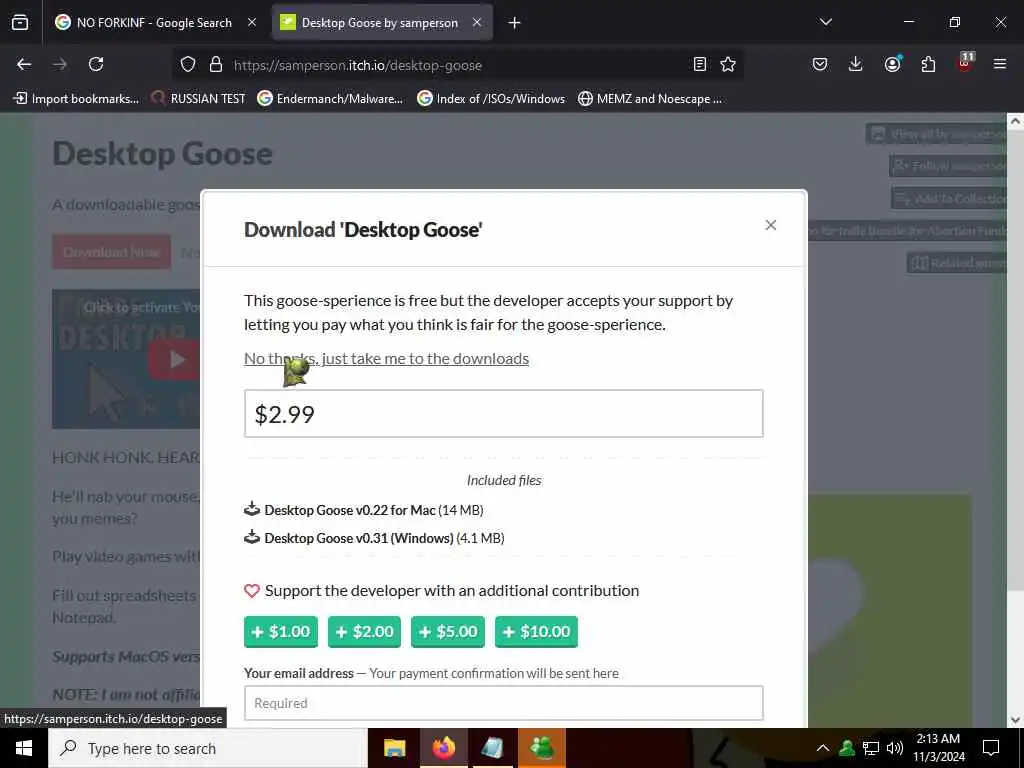The height and width of the screenshot is (768, 1024).
Task: Reload the current page
Action: pyautogui.click(x=96, y=65)
